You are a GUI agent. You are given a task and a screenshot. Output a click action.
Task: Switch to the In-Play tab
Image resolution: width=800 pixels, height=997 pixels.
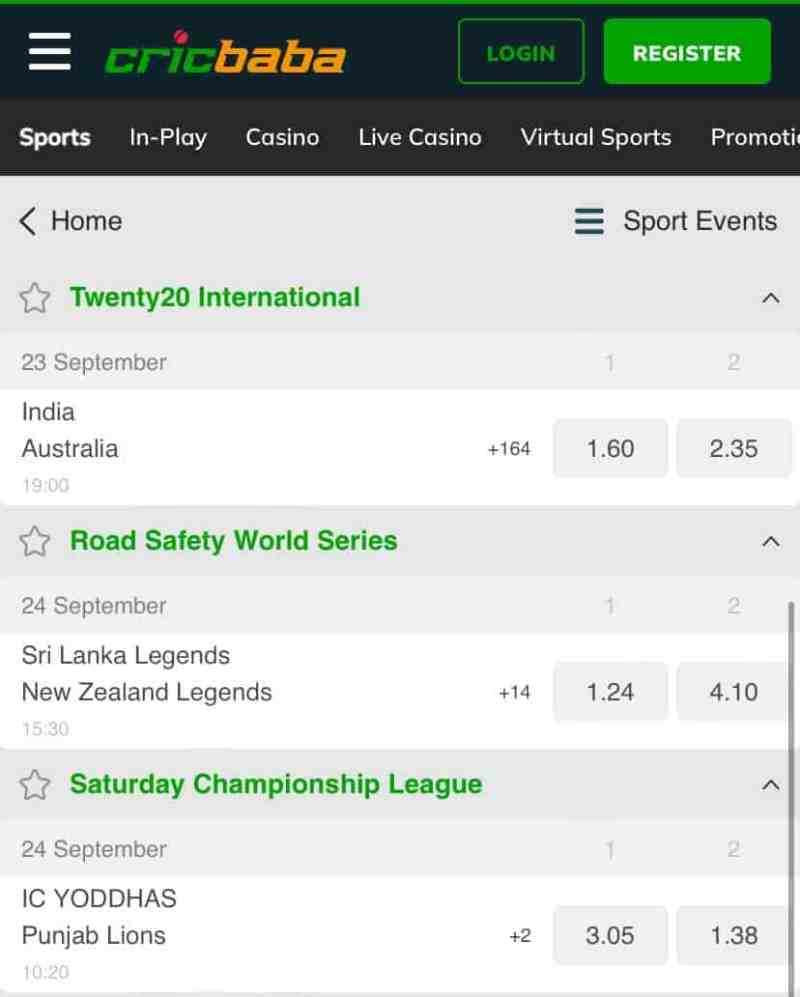pyautogui.click(x=168, y=137)
